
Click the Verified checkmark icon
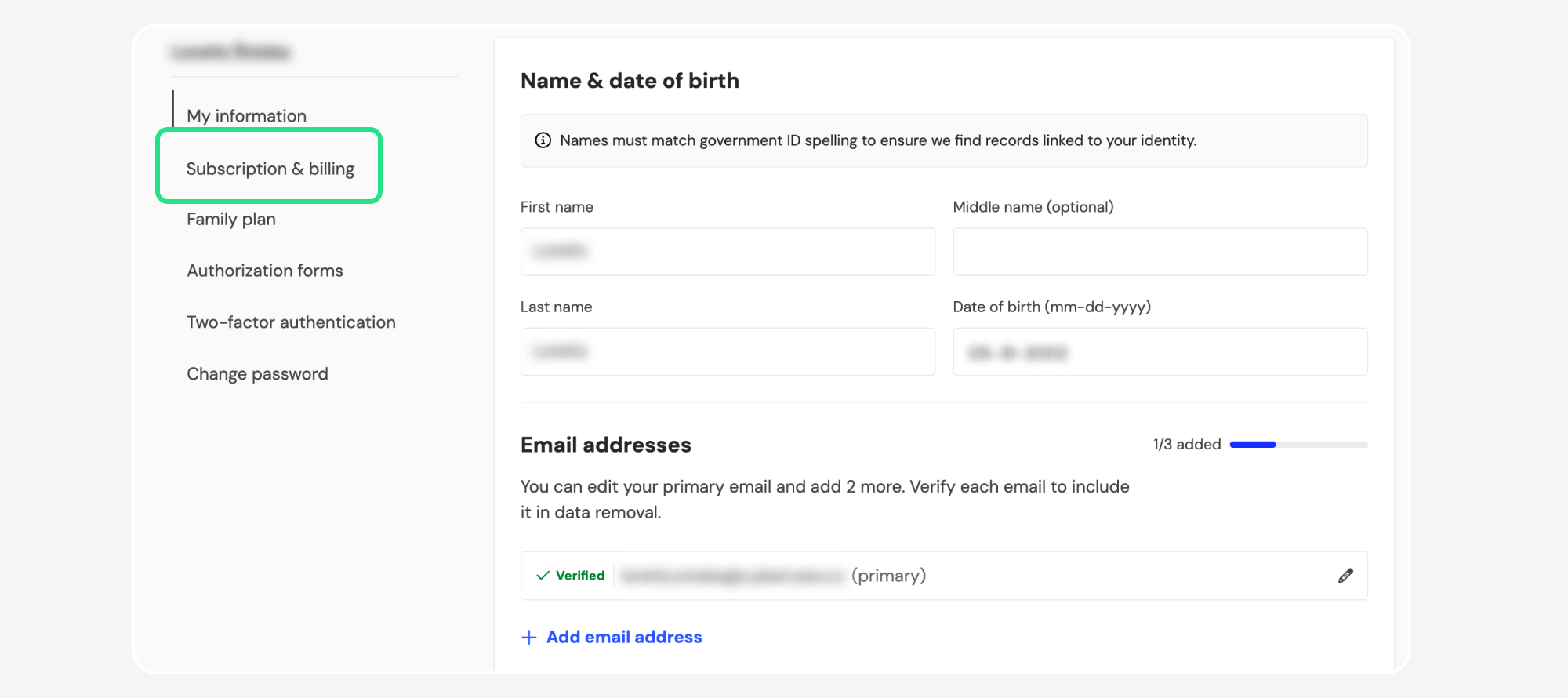point(543,576)
